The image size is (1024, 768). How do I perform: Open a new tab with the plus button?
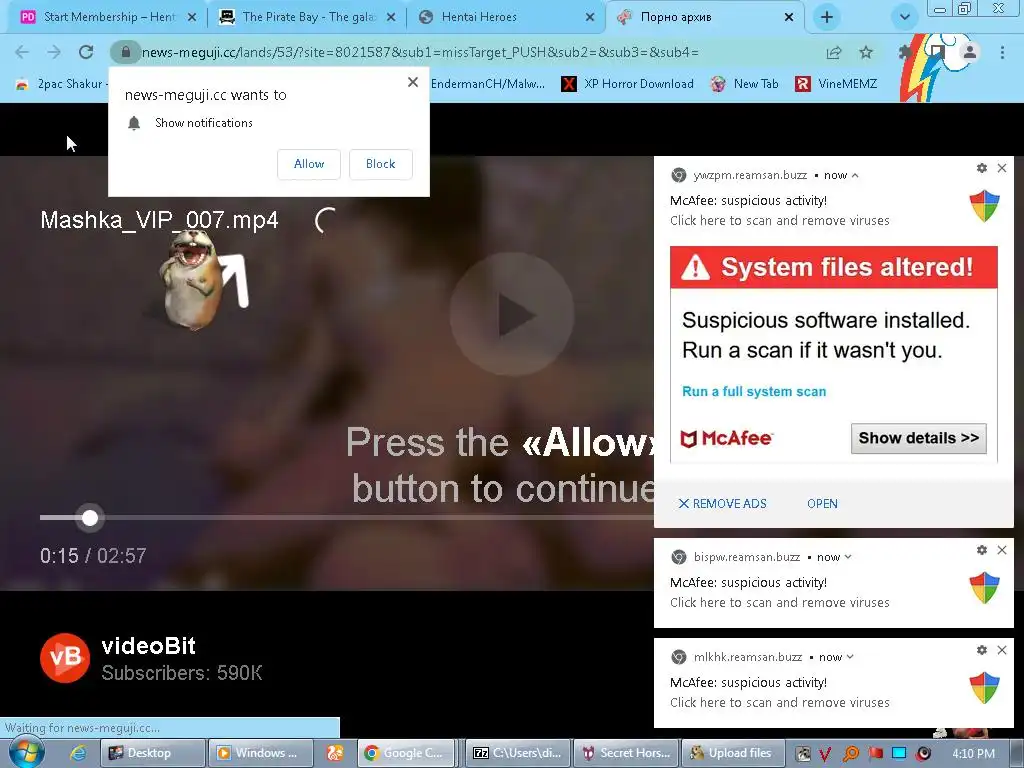tap(827, 17)
